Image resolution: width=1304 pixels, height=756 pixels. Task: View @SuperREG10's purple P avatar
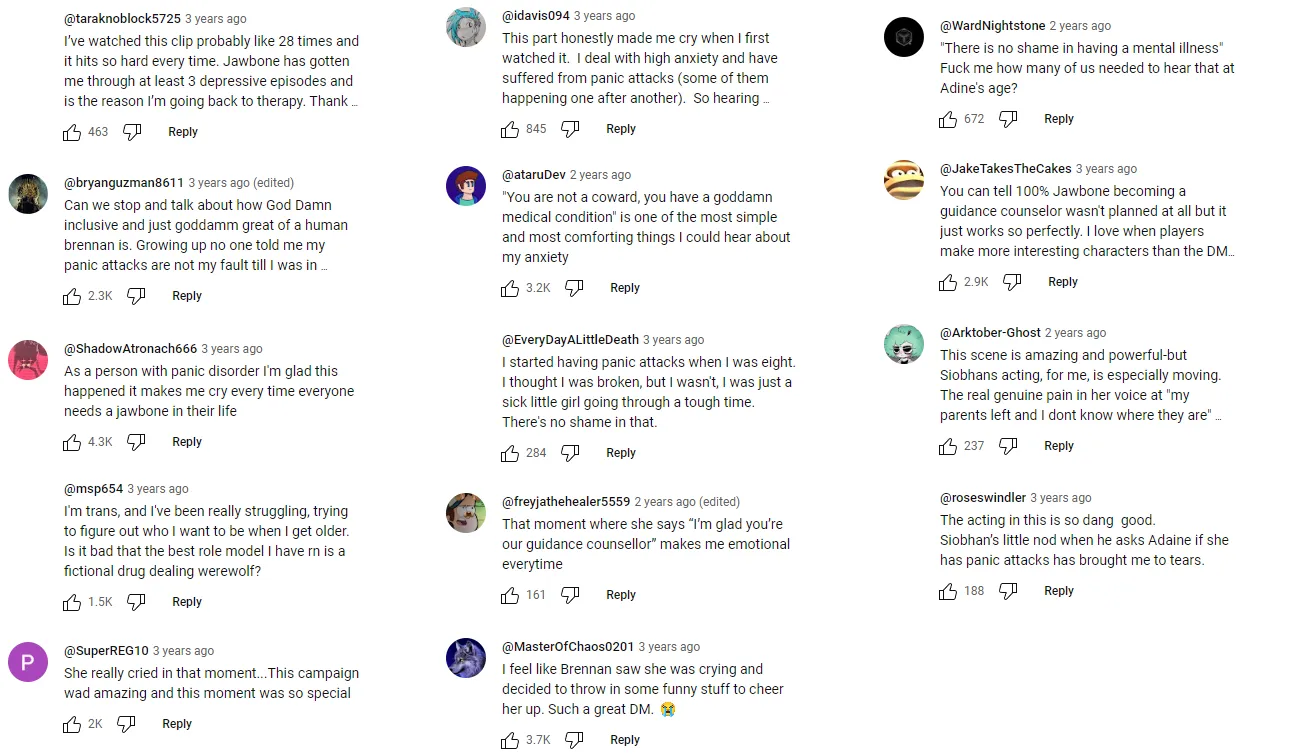tap(28, 662)
